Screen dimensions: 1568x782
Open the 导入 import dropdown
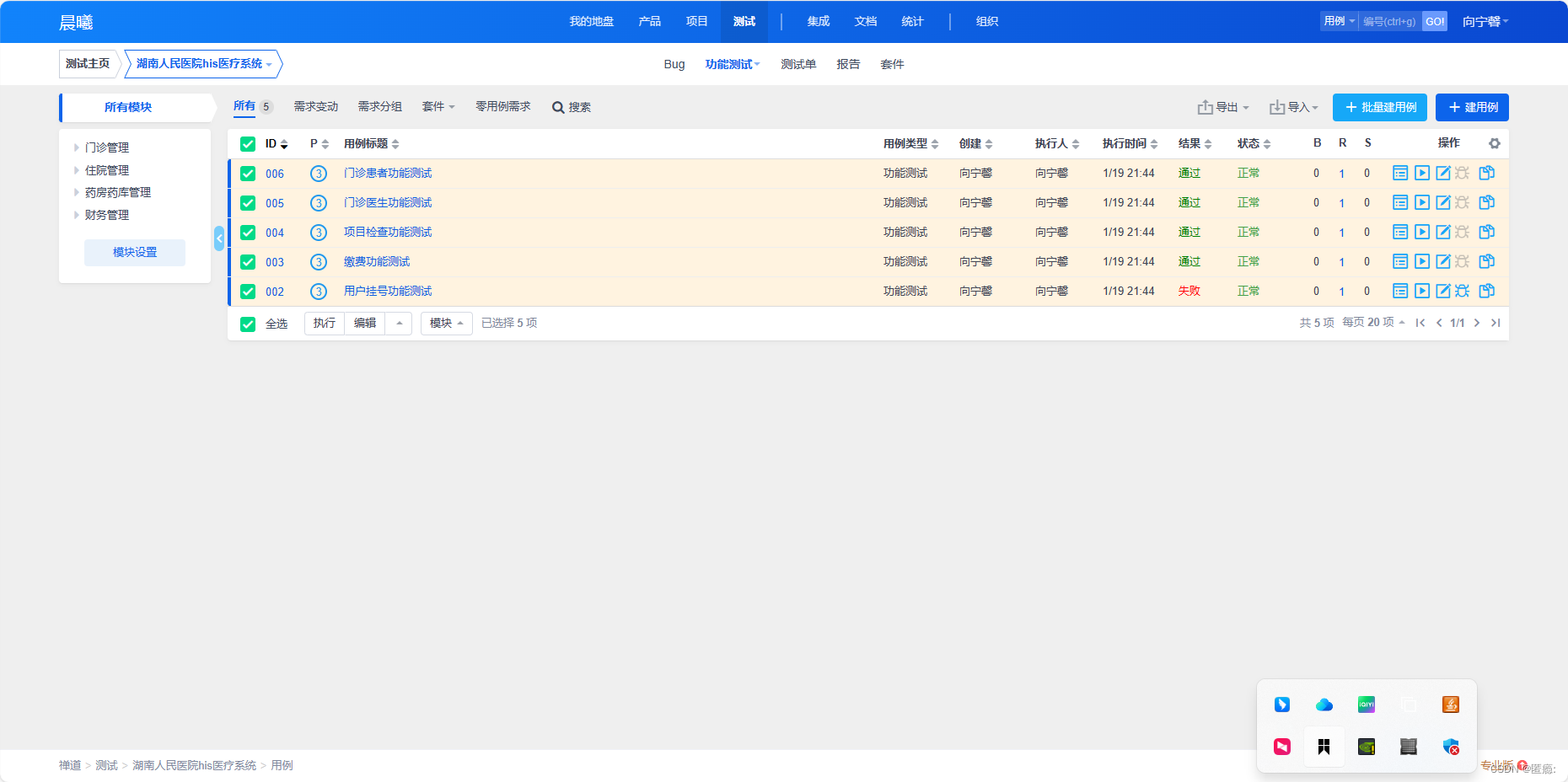(1294, 107)
